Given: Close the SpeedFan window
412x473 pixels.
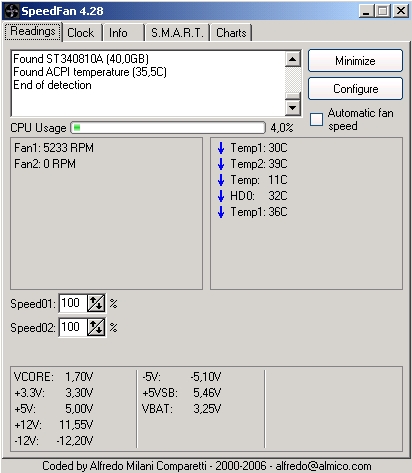Looking at the screenshot, I should point(400,11).
